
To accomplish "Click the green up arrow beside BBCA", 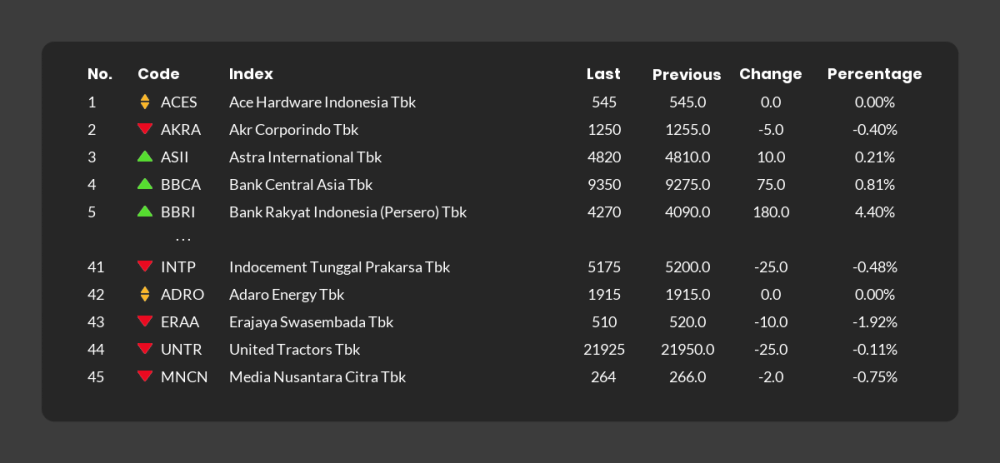I will pos(145,184).
